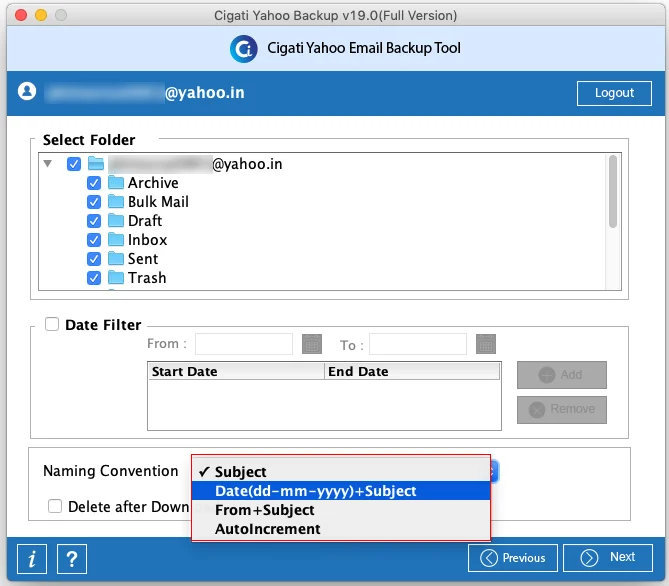Click the Naming Convention dropdown arrow
The height and width of the screenshot is (586, 669).
[x=493, y=472]
